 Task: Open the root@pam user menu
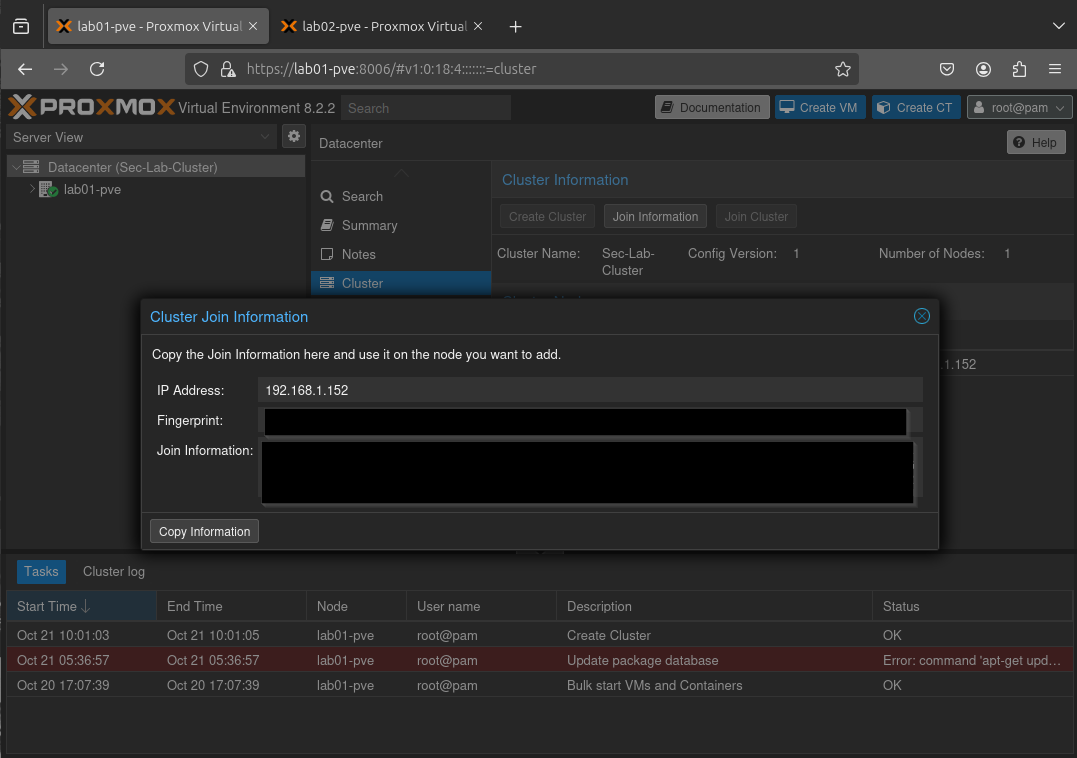click(x=1019, y=107)
